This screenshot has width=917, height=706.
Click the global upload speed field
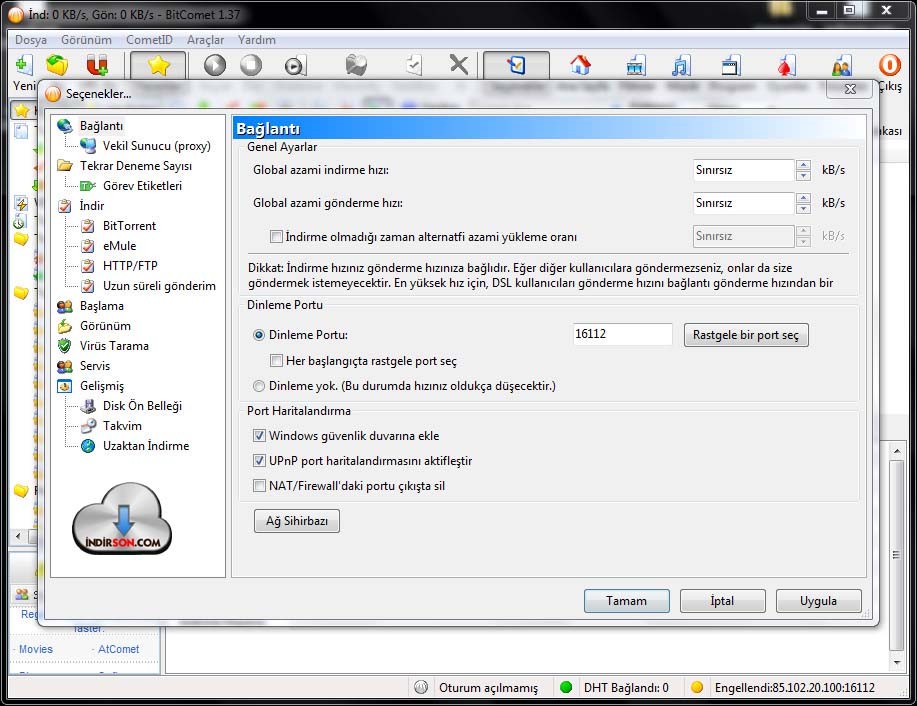pyautogui.click(x=743, y=204)
